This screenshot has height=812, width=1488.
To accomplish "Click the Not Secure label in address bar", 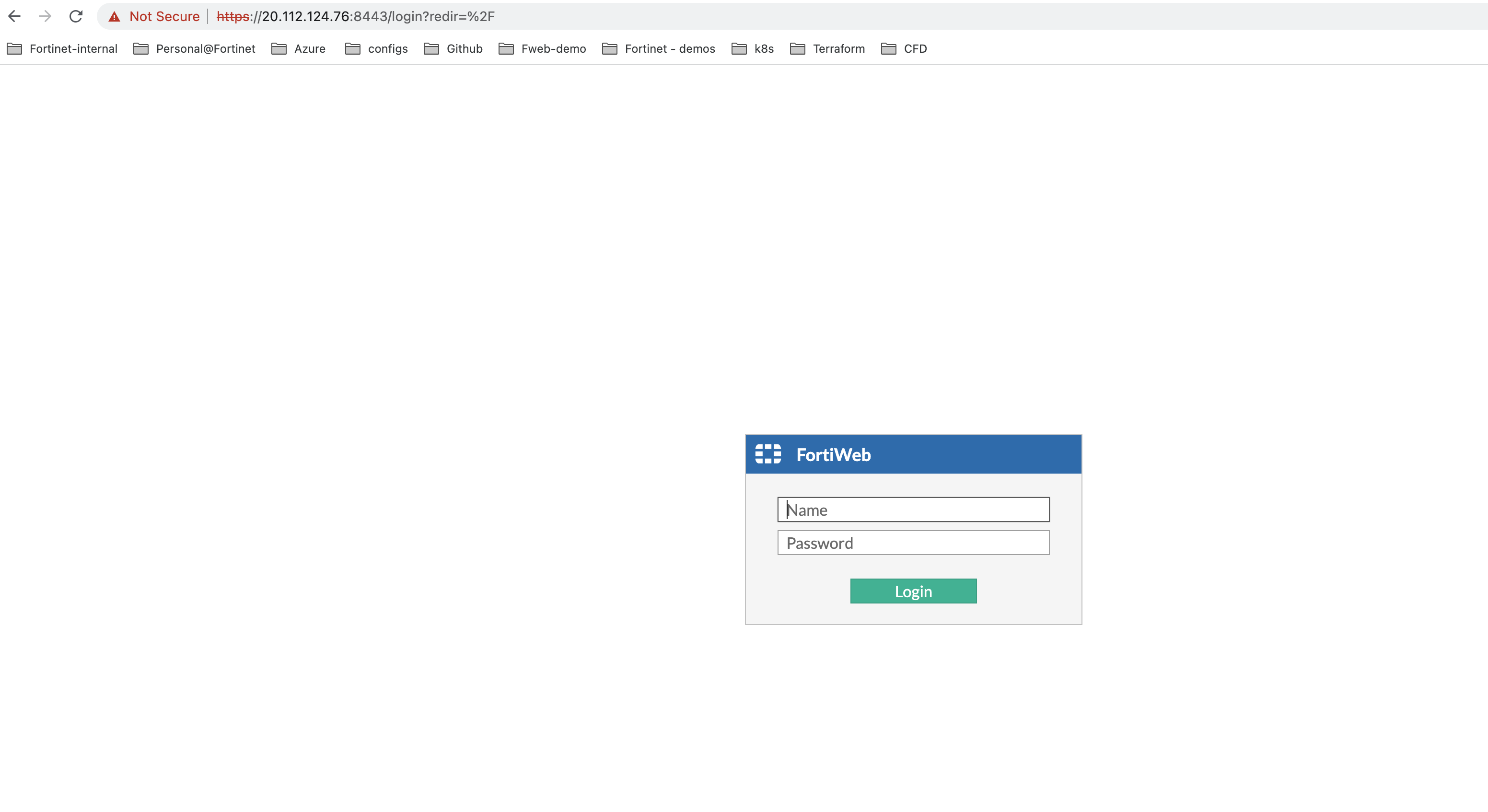I will pos(164,16).
